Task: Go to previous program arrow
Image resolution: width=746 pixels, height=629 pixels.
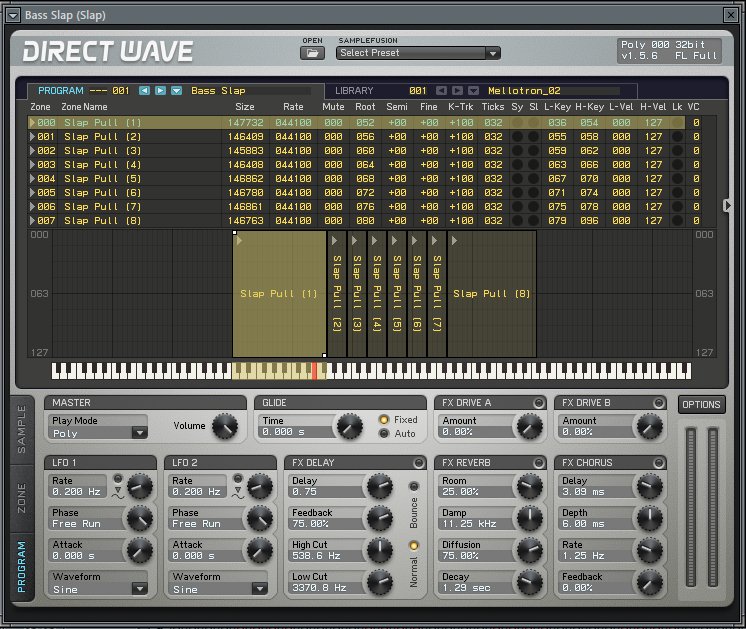Action: coord(144,90)
